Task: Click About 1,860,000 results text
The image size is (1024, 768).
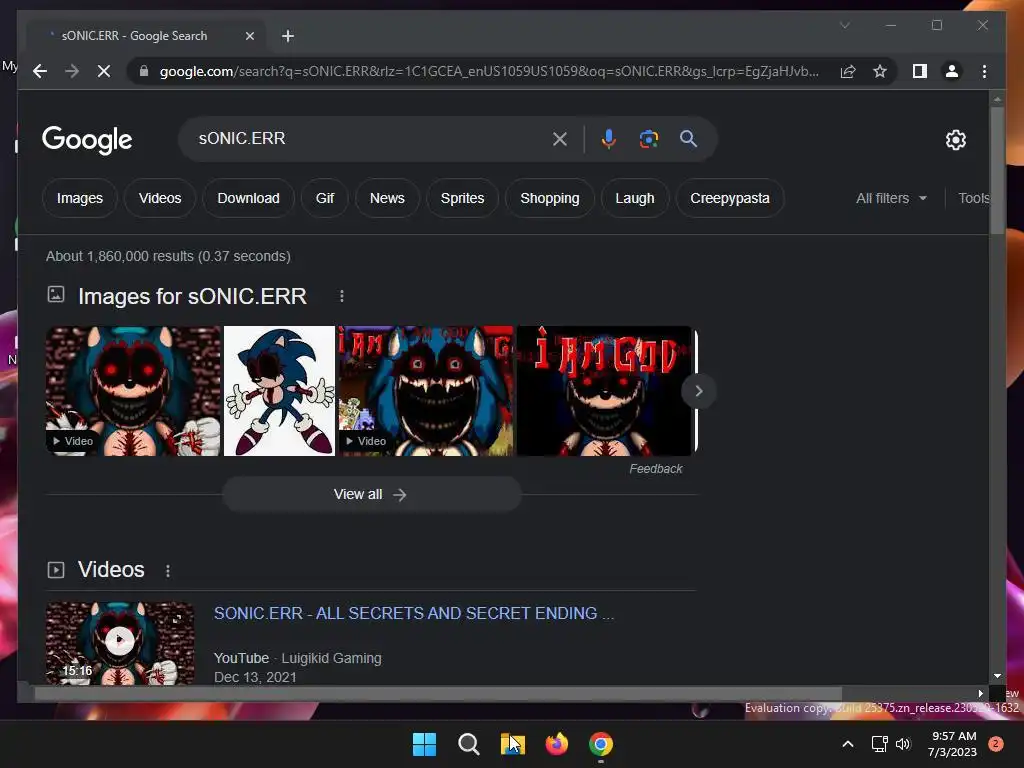Action: click(168, 256)
